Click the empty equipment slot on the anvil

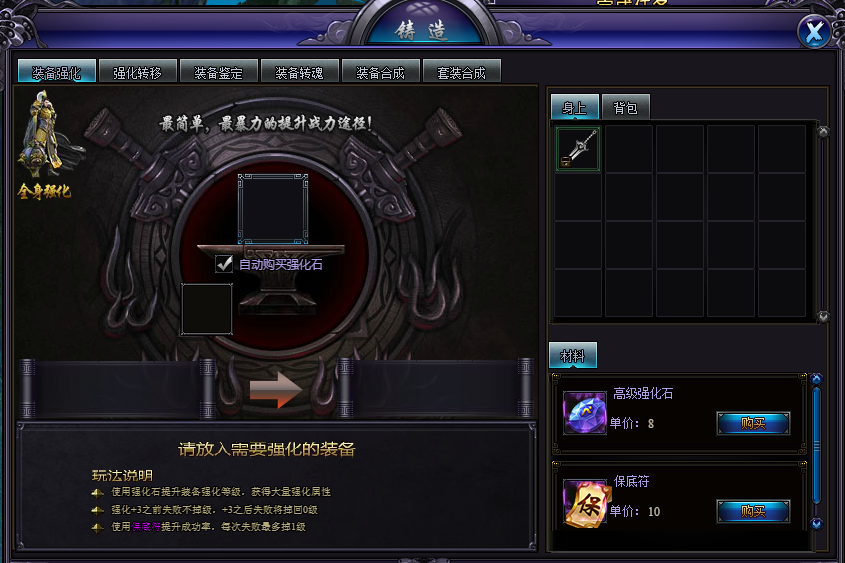273,209
